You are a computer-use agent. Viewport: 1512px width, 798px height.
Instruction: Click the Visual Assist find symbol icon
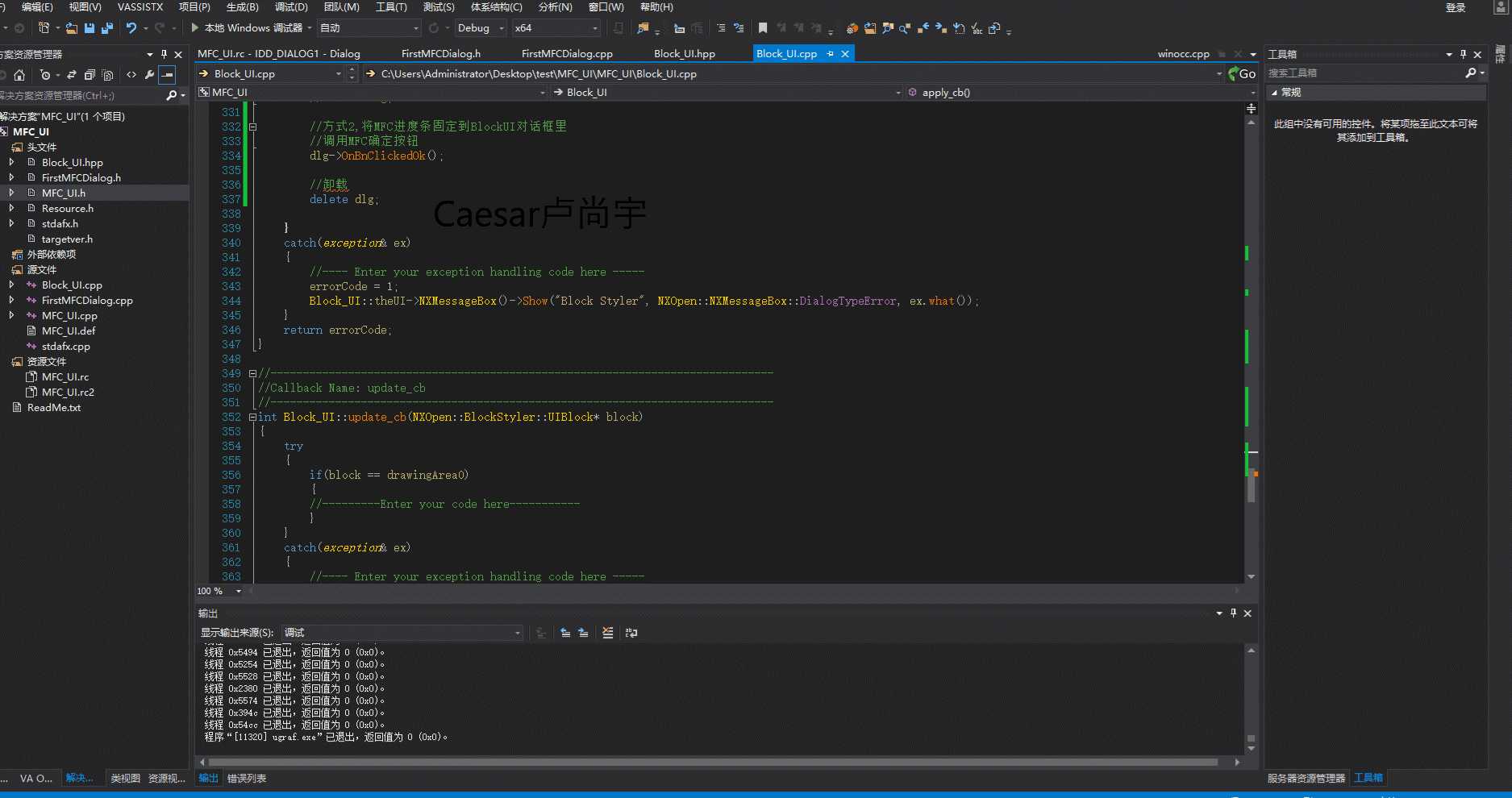888,28
